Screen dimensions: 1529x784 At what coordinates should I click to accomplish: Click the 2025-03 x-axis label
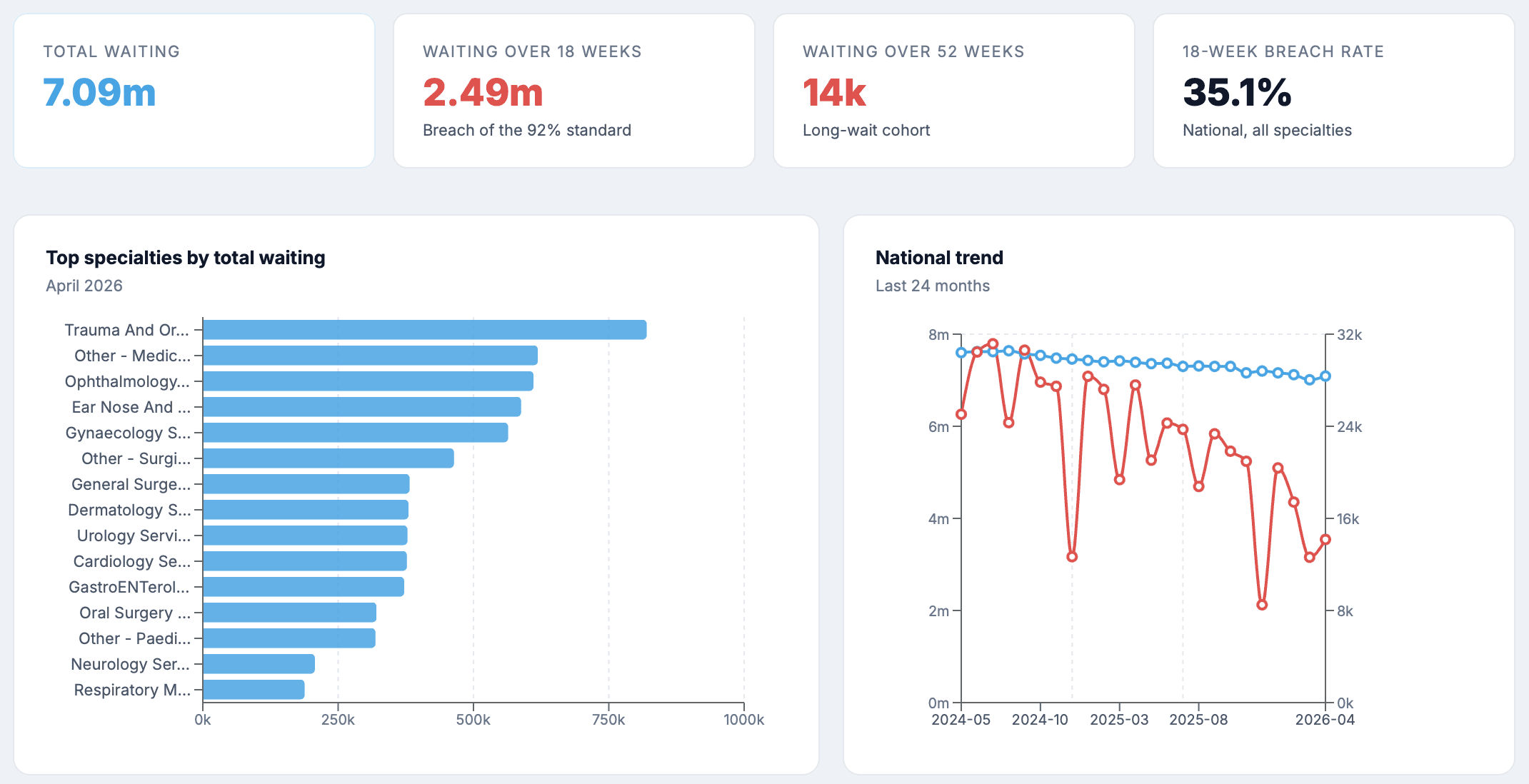click(x=1119, y=720)
